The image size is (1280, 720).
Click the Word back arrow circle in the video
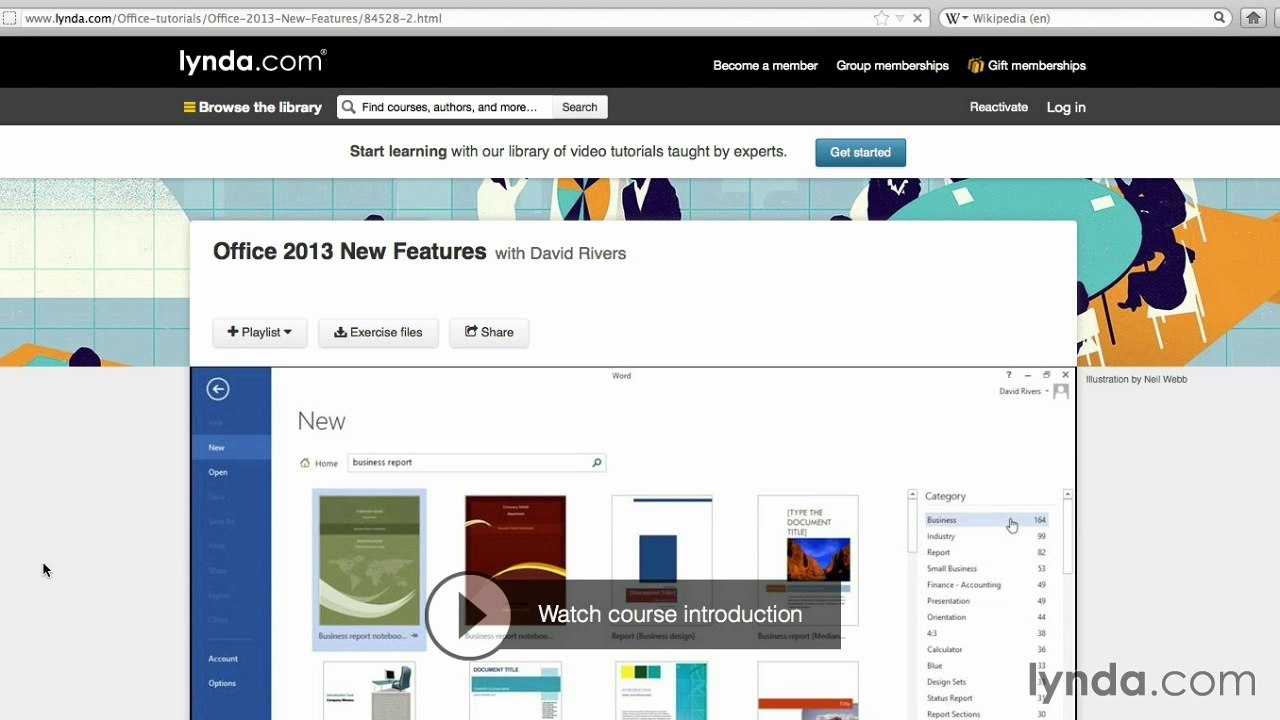click(x=218, y=389)
